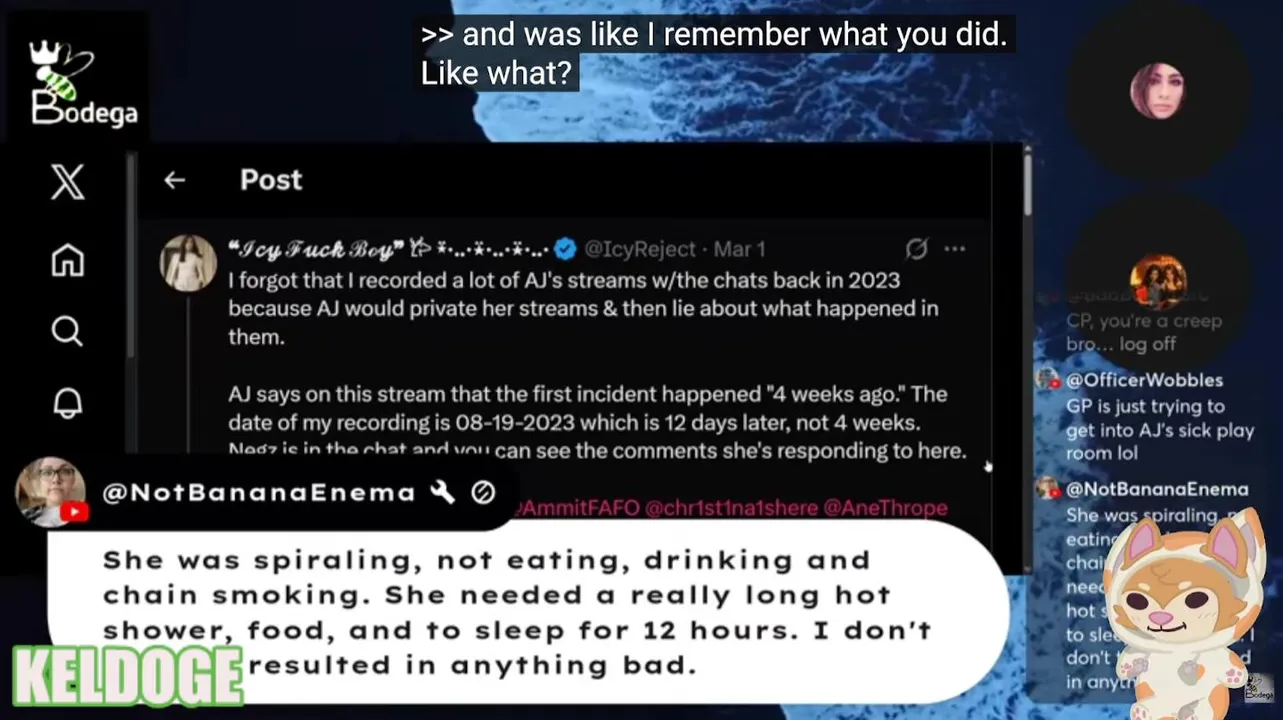Click the wrench icon beside @NotBananaEnema
1283x720 pixels.
point(442,492)
